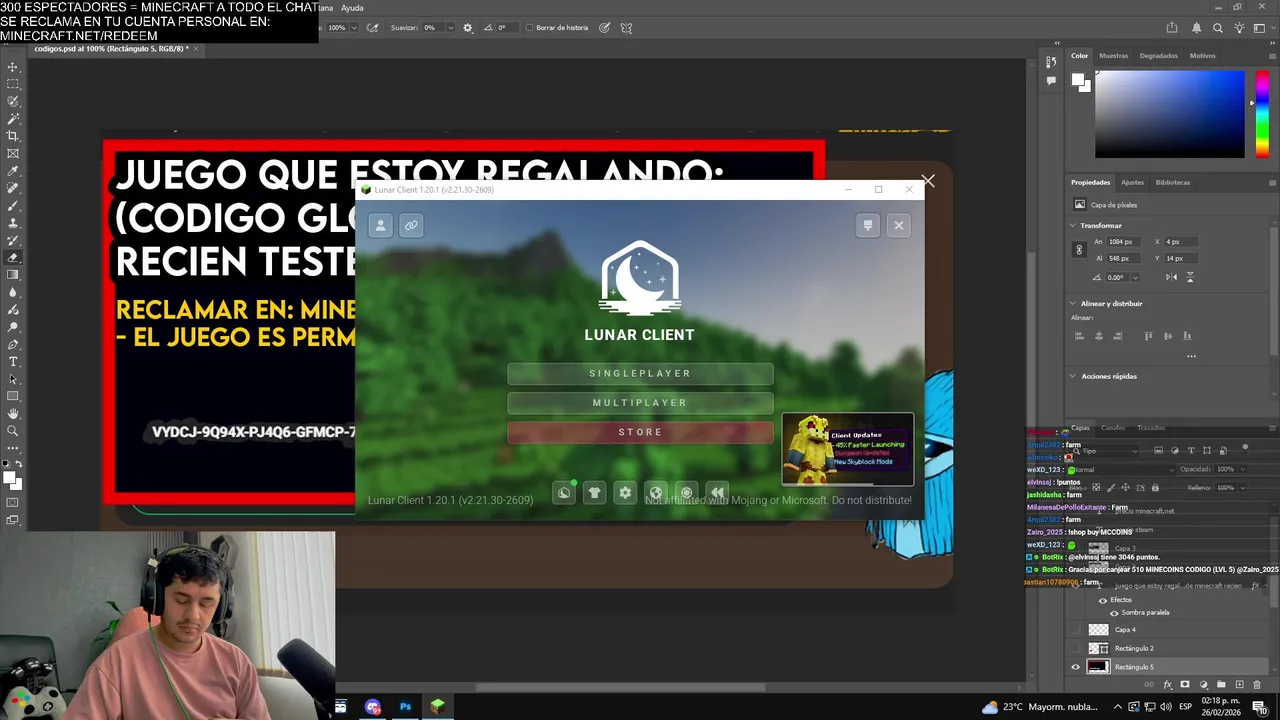Open Client Updates news thumbnail
This screenshot has height=720, width=1280.
848,449
